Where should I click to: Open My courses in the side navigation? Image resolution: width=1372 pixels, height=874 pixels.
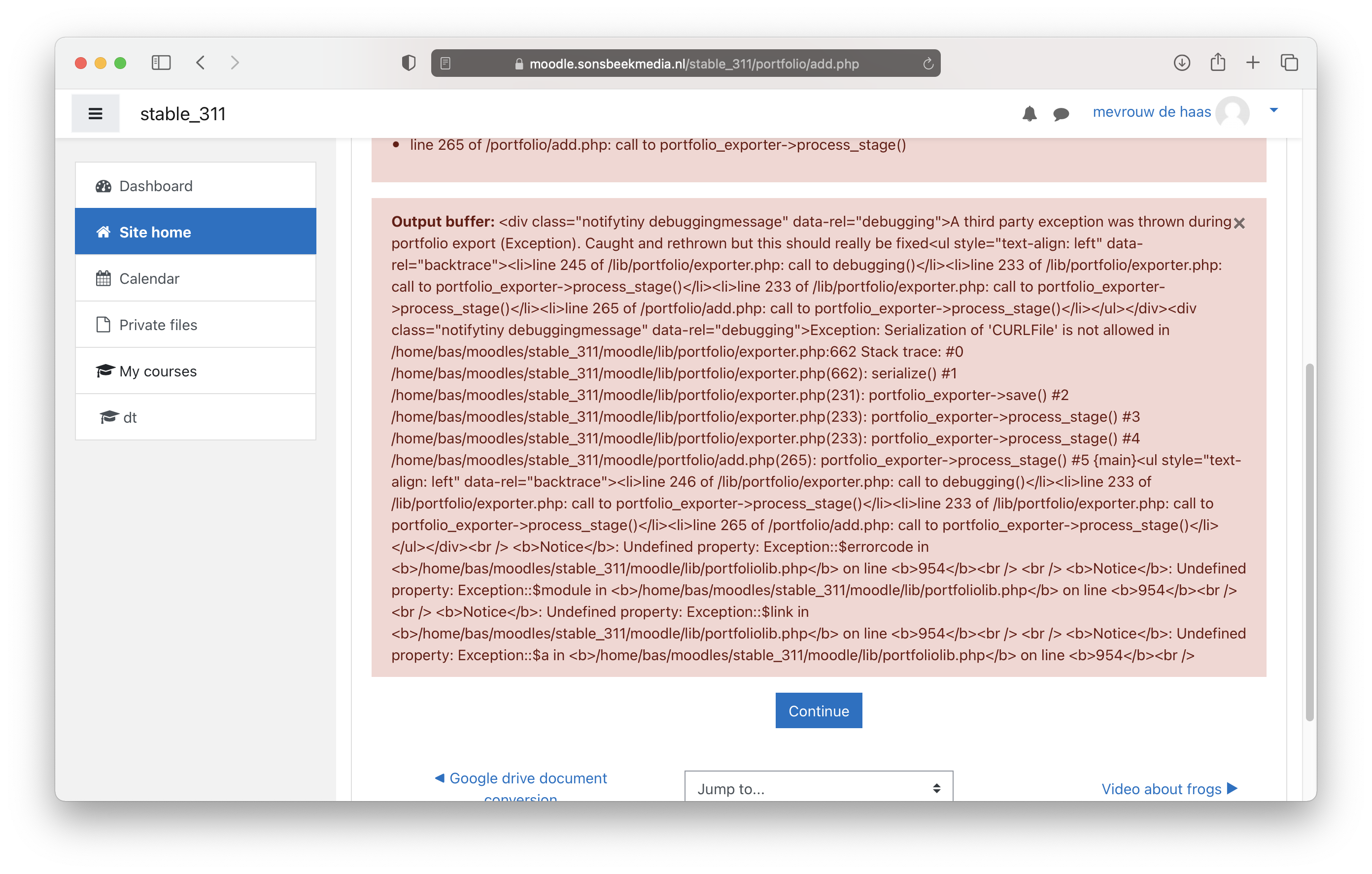pyautogui.click(x=196, y=371)
